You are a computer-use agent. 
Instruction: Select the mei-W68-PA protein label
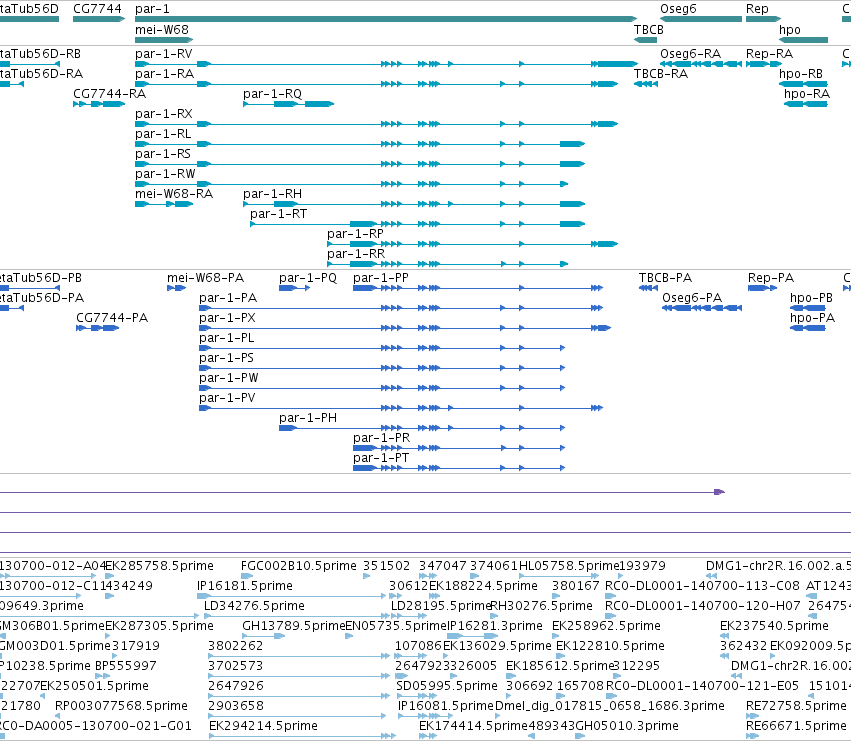(205, 278)
